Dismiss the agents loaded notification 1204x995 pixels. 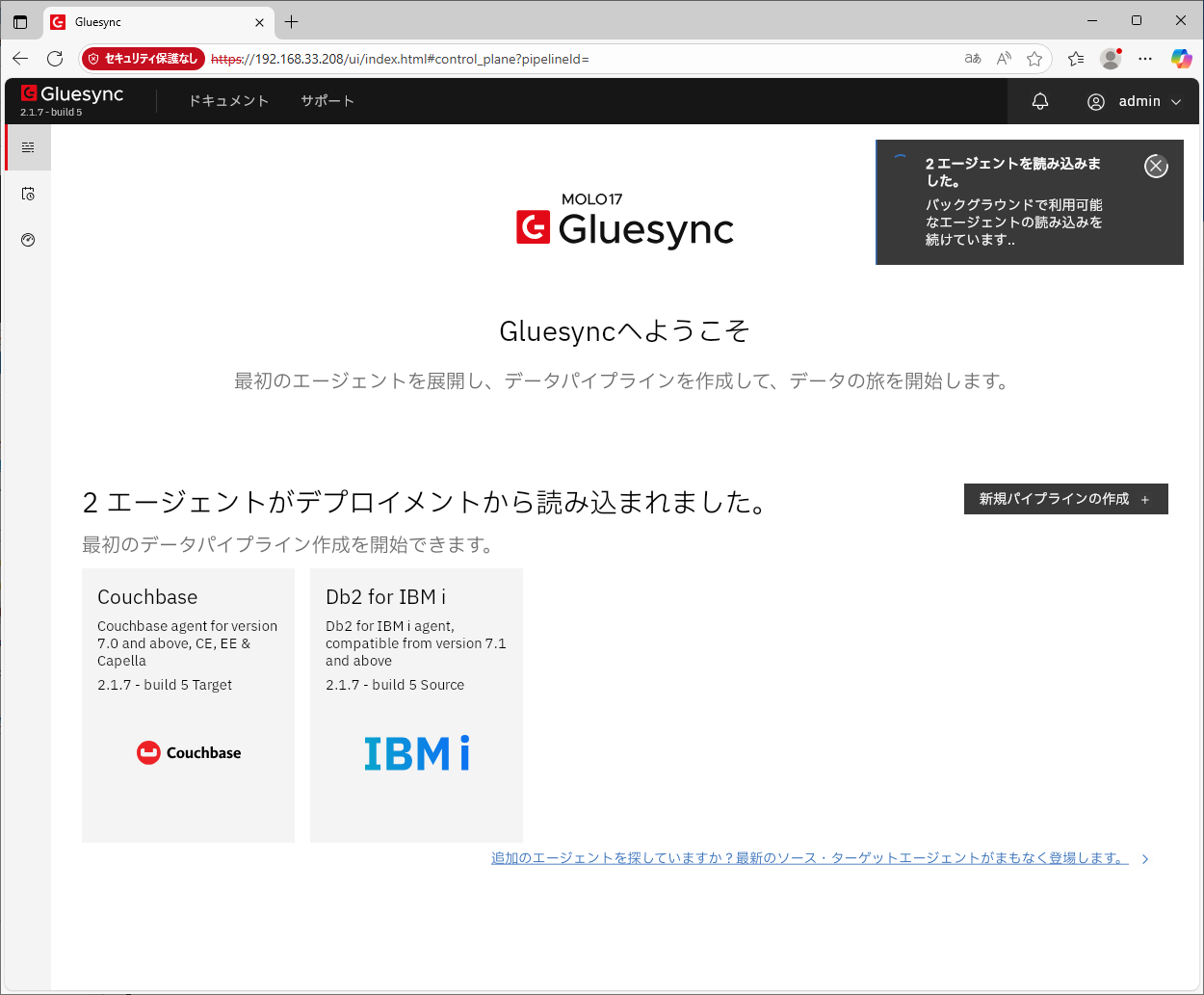pos(1155,166)
